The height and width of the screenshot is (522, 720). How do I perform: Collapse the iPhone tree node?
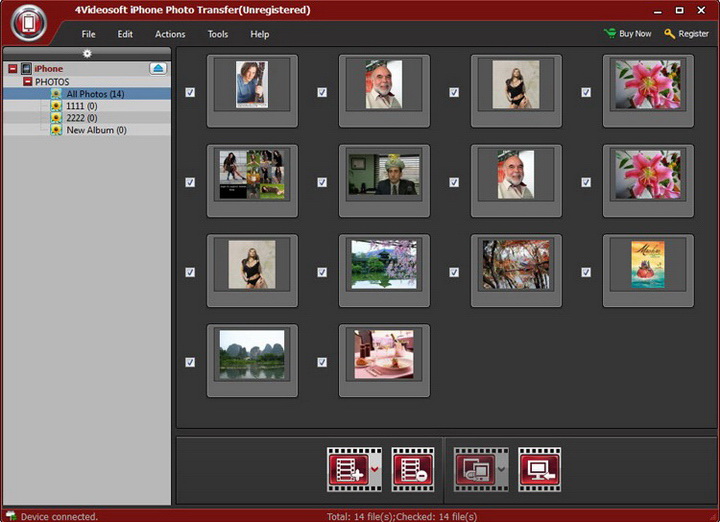pyautogui.click(x=12, y=69)
